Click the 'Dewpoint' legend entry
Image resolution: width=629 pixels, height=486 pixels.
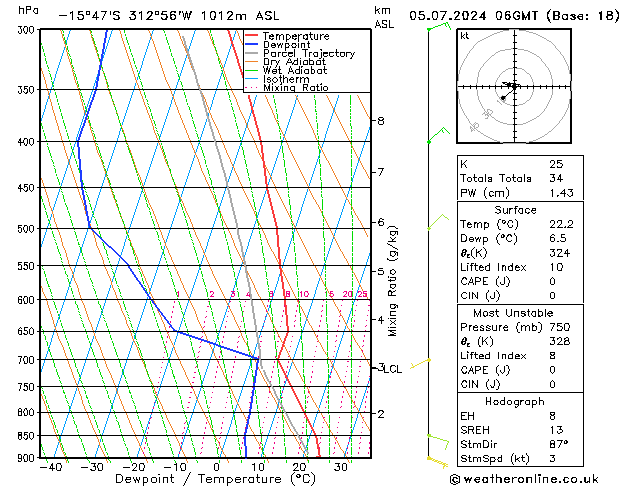tap(286, 45)
